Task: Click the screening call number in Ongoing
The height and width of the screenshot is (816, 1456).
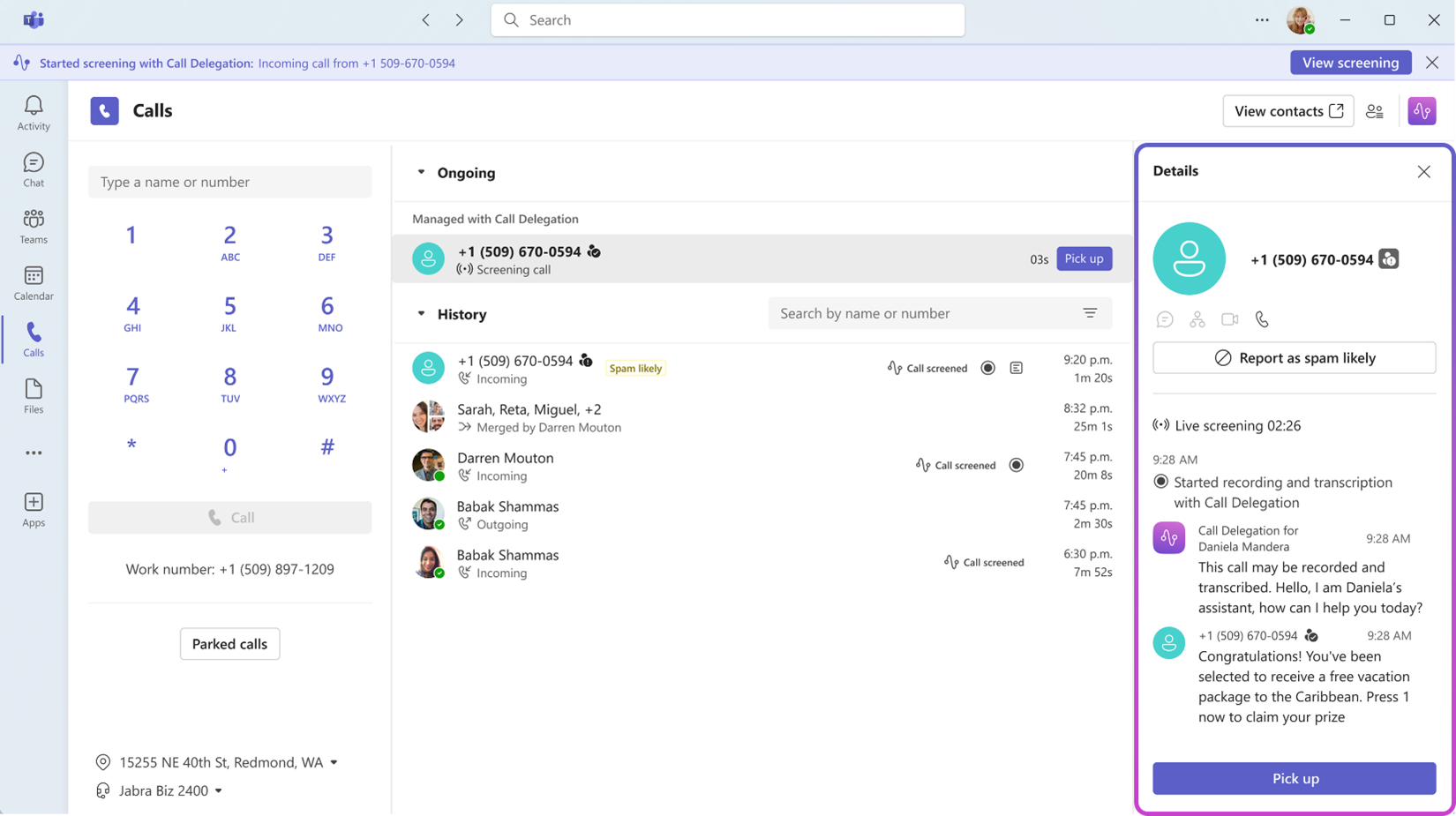Action: tap(519, 251)
